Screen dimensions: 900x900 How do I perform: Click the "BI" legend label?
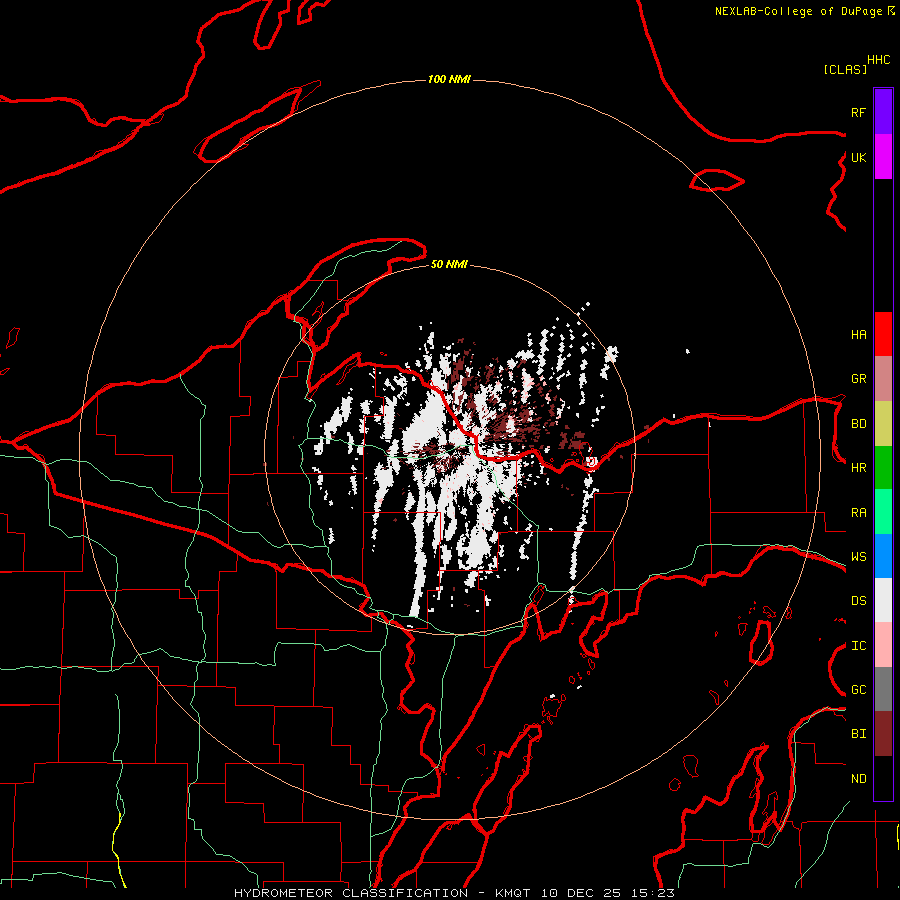pos(859,734)
